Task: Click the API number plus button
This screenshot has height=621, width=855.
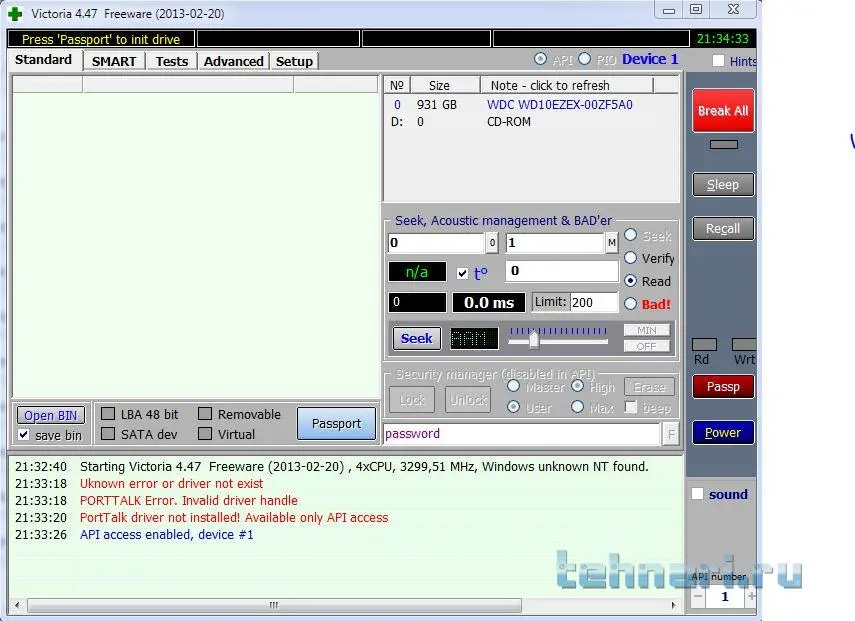Action: click(x=751, y=596)
